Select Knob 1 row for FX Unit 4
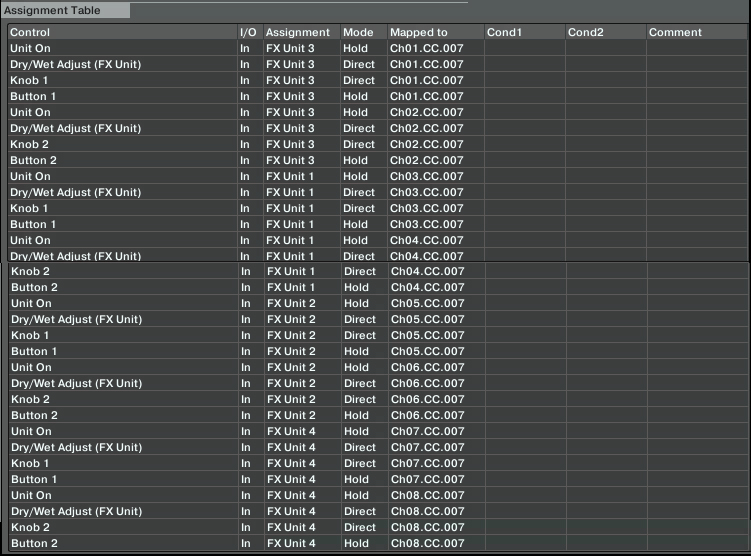The height and width of the screenshot is (556, 751). click(x=377, y=463)
